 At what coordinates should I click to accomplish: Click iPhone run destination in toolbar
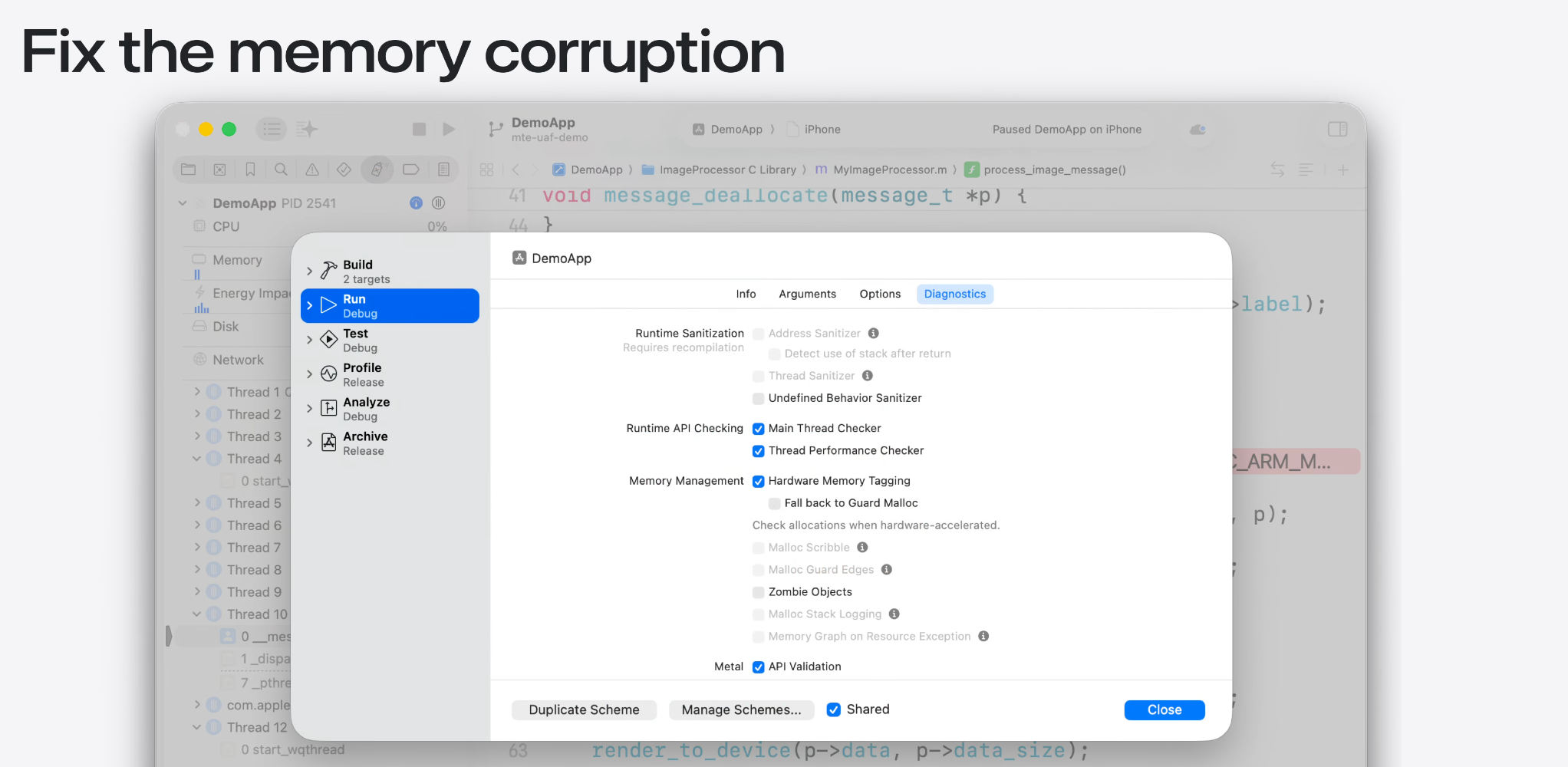[814, 130]
